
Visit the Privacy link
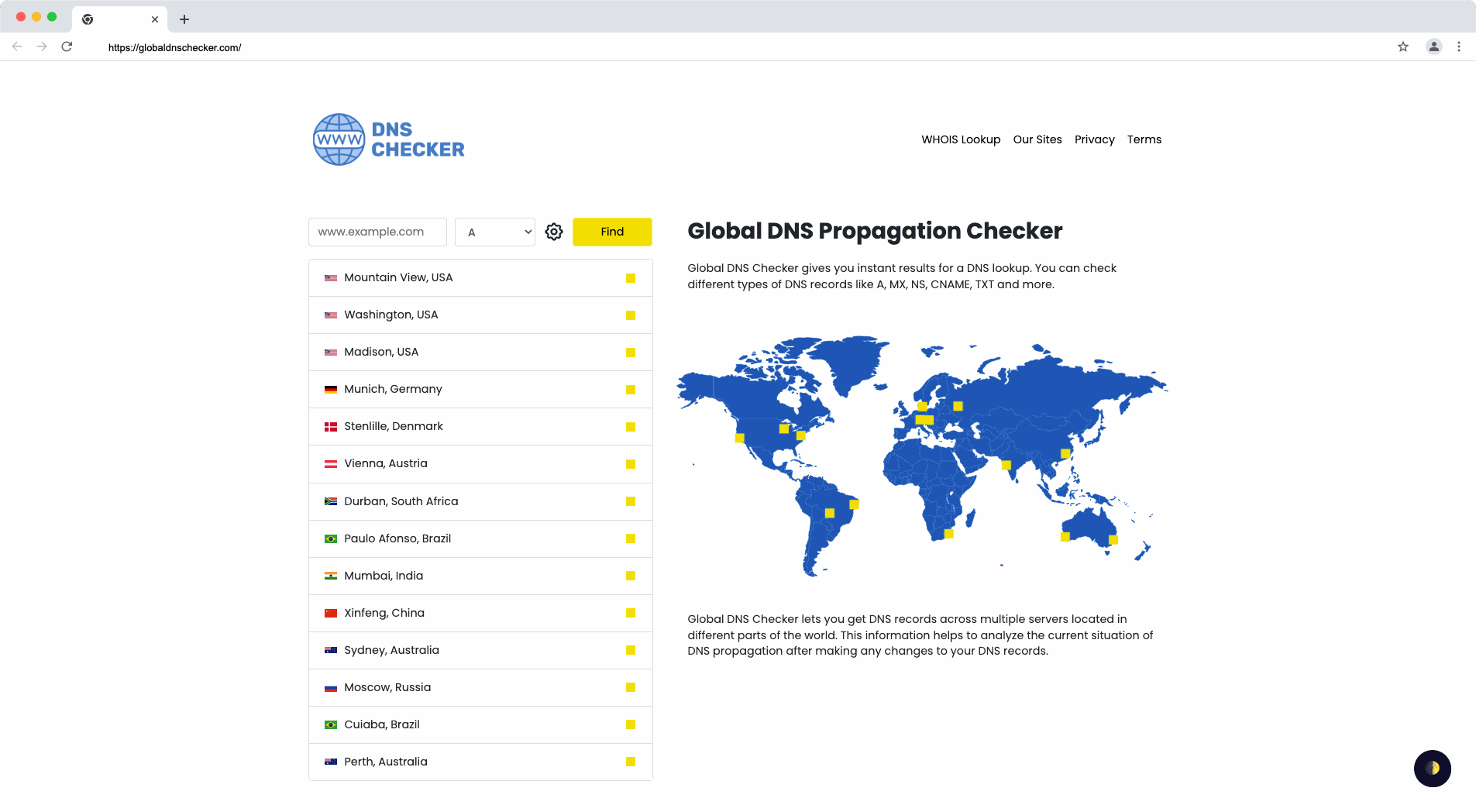tap(1095, 139)
